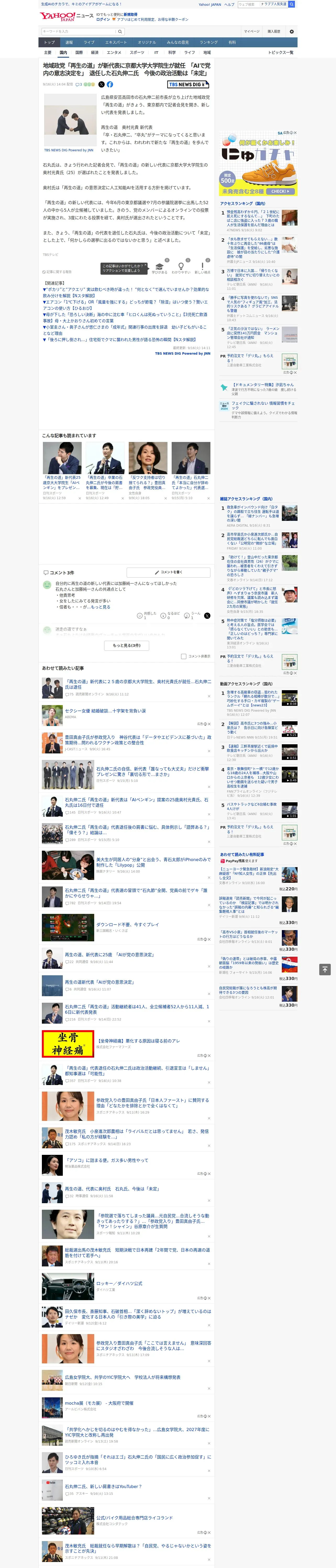Open 石丸伸二氏、新しい肩書きはYouTuber? article
The width and height of the screenshot is (336, 1568).
pos(103,1486)
